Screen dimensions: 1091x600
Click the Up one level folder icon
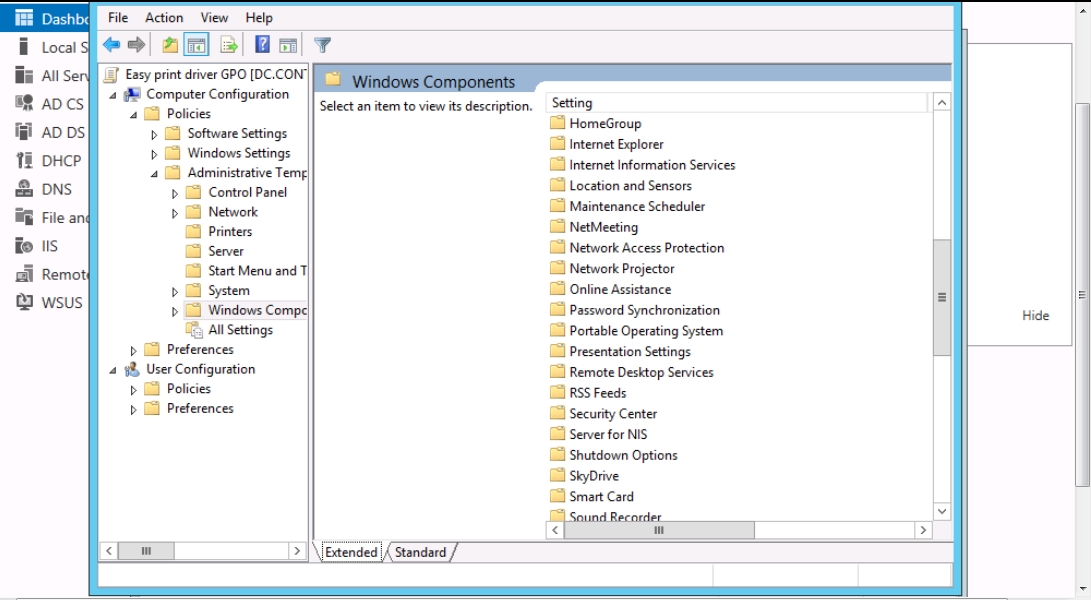(170, 45)
